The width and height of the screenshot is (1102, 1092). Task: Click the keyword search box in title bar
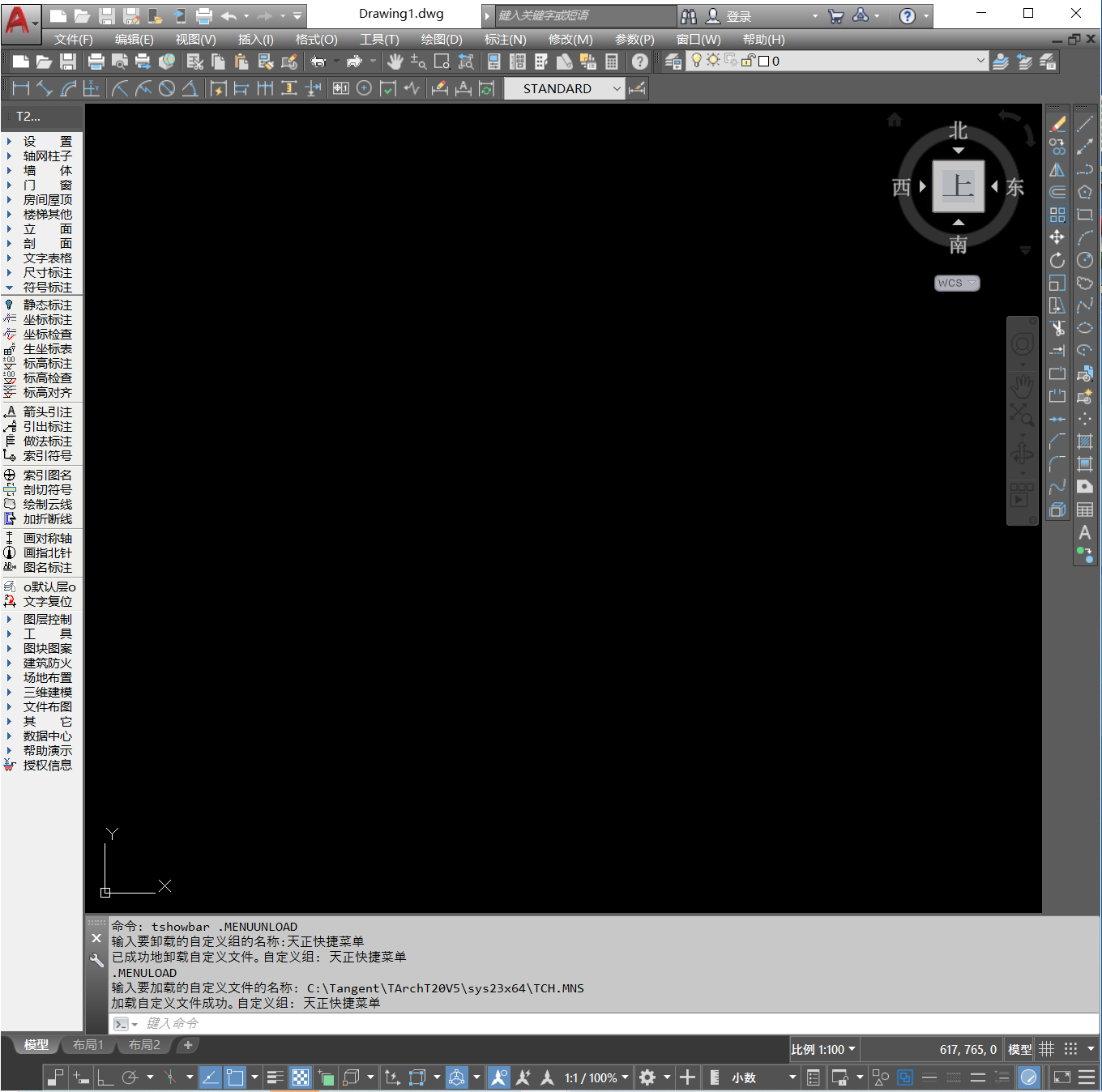coord(586,16)
